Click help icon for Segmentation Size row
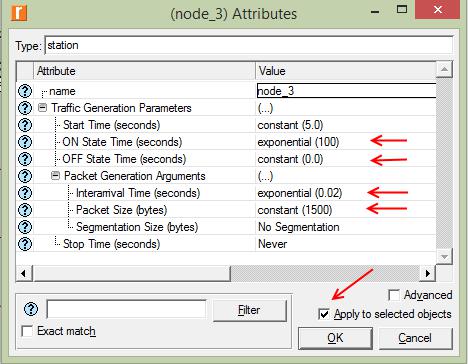The image size is (468, 364). [x=25, y=227]
